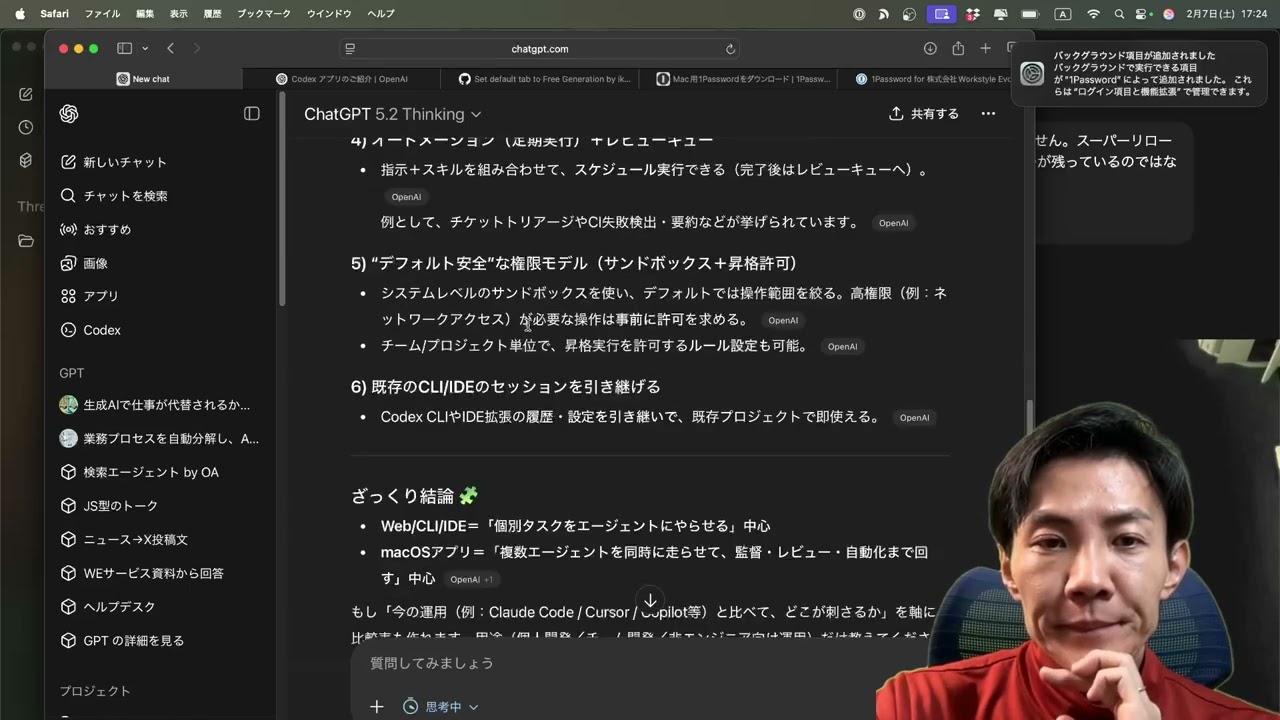This screenshot has width=1280, height=720.
Task: Open the 思考中 thinking mode dropdown
Action: [441, 706]
